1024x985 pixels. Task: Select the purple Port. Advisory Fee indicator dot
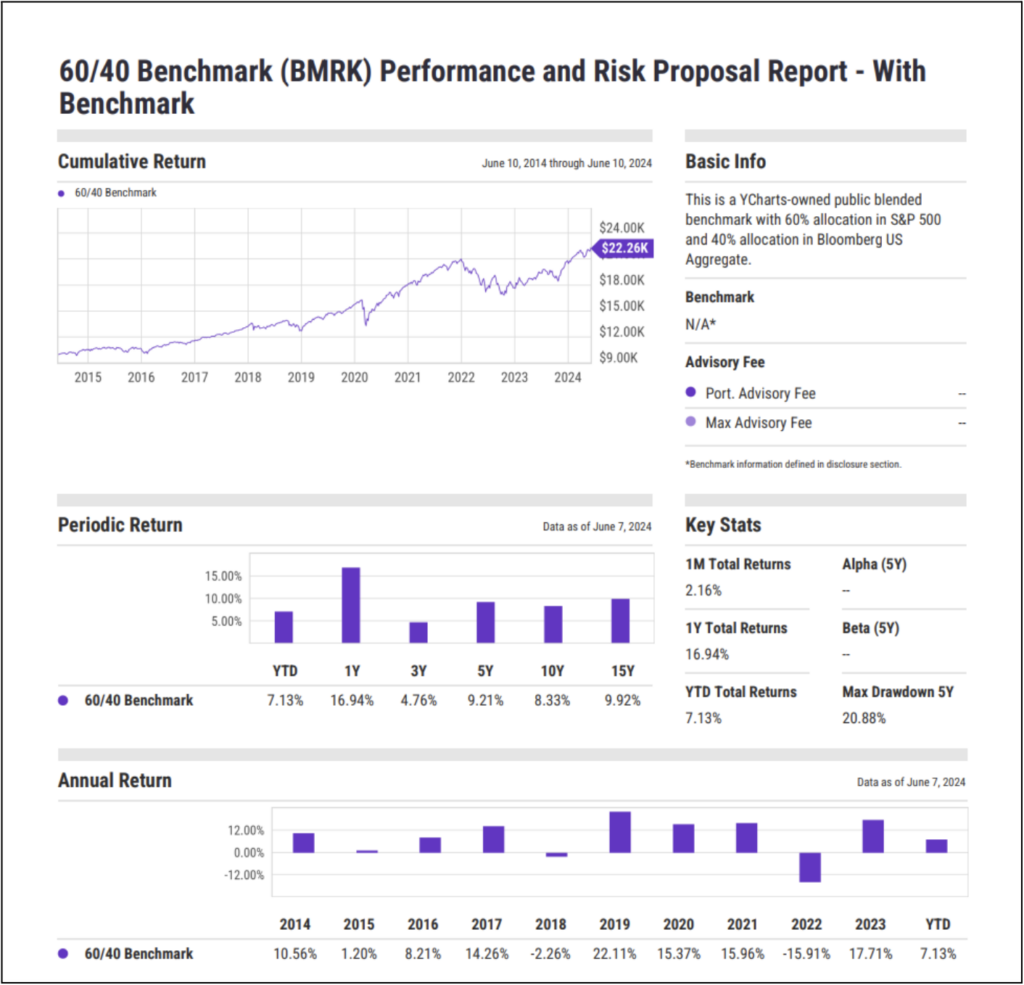pyautogui.click(x=690, y=392)
